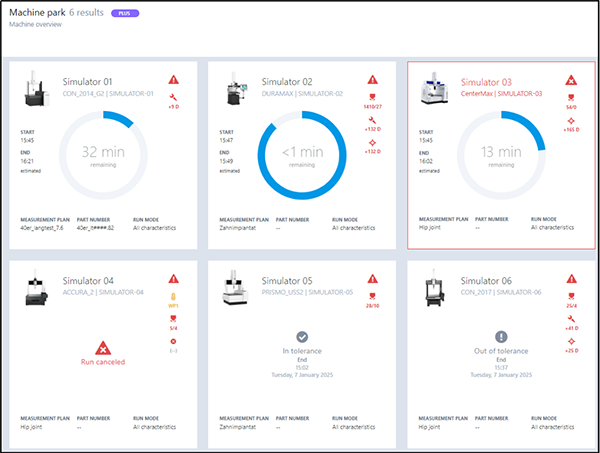The image size is (600, 453).
Task: Open the Simulator 05 title link
Action: point(288,281)
